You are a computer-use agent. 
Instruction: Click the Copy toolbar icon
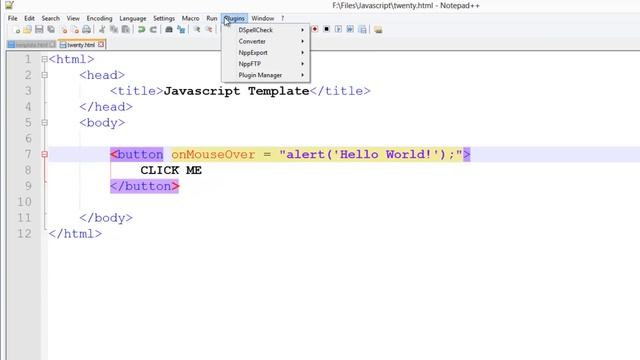(x=114, y=29)
